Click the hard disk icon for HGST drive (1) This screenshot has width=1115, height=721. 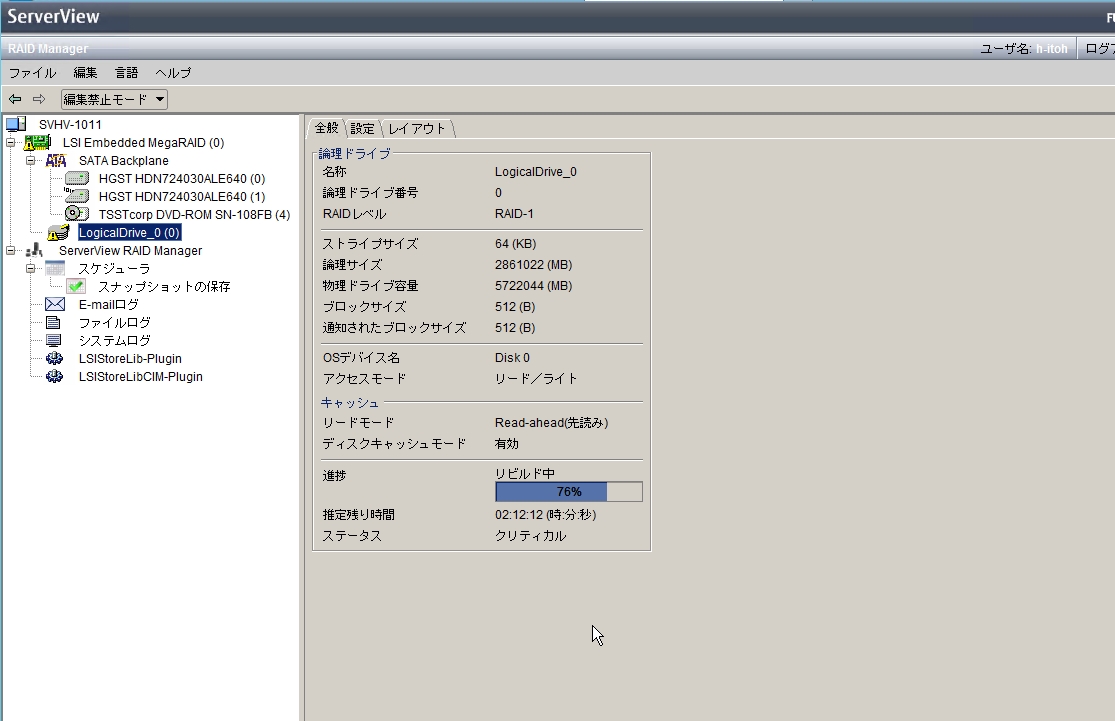click(77, 196)
